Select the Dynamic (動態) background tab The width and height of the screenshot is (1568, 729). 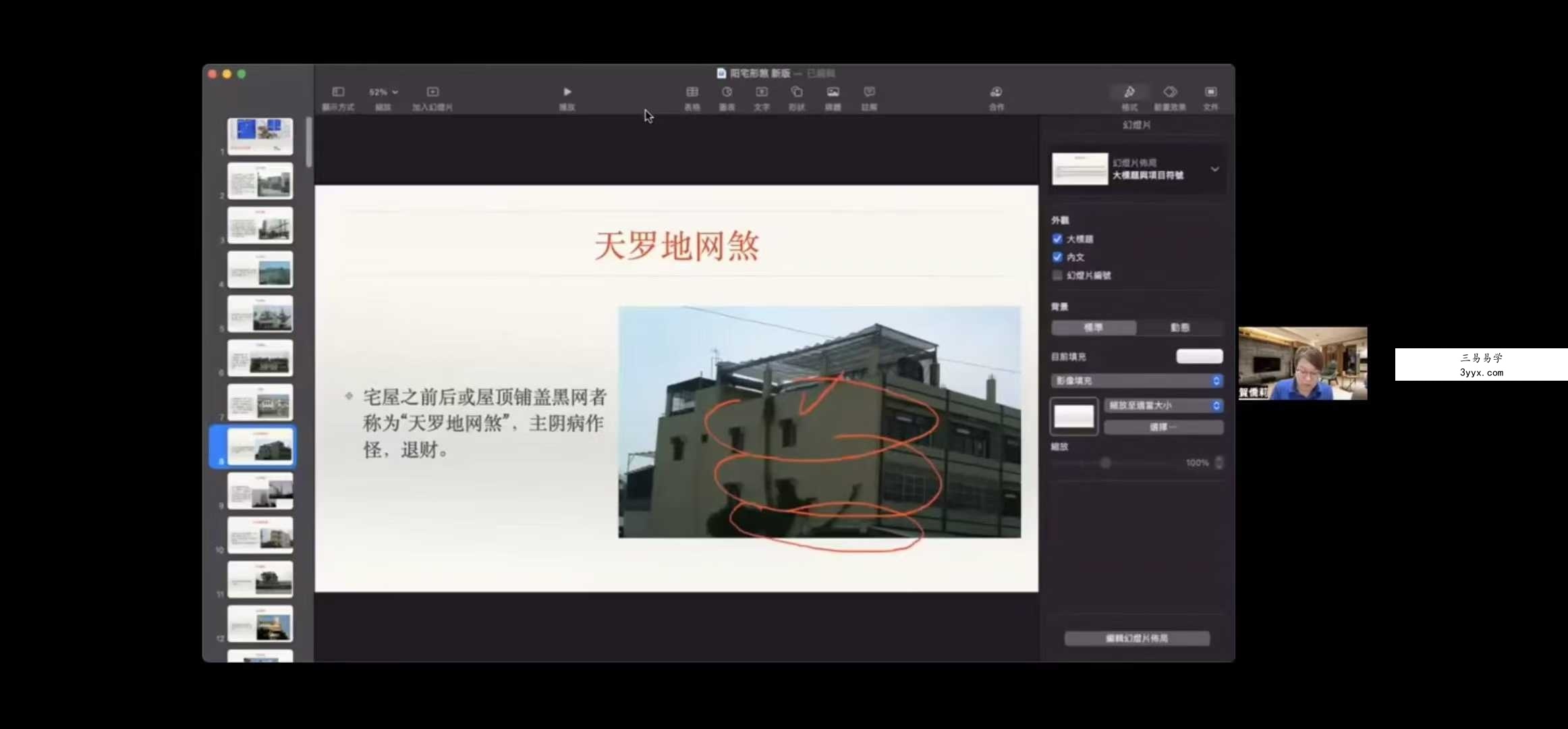1180,327
